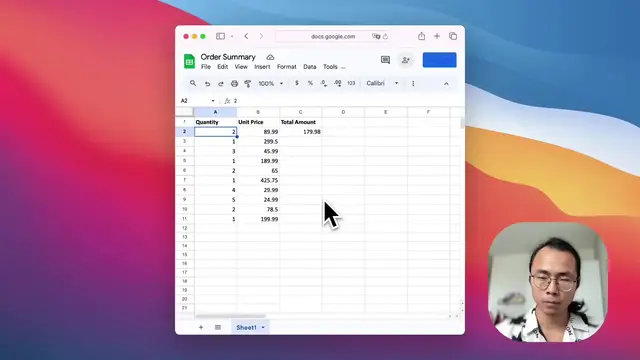Click the Order Summary document title
The width and height of the screenshot is (640, 360).
pos(228,57)
